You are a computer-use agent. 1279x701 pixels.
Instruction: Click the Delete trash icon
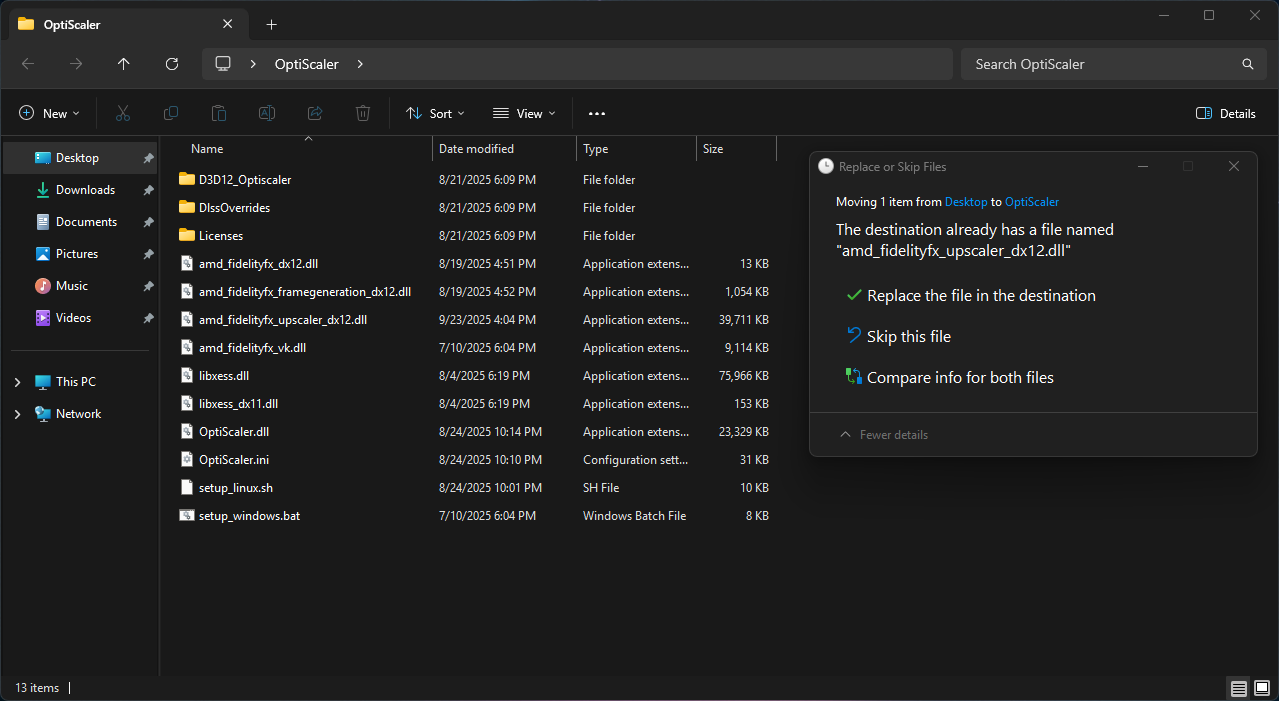tap(363, 114)
